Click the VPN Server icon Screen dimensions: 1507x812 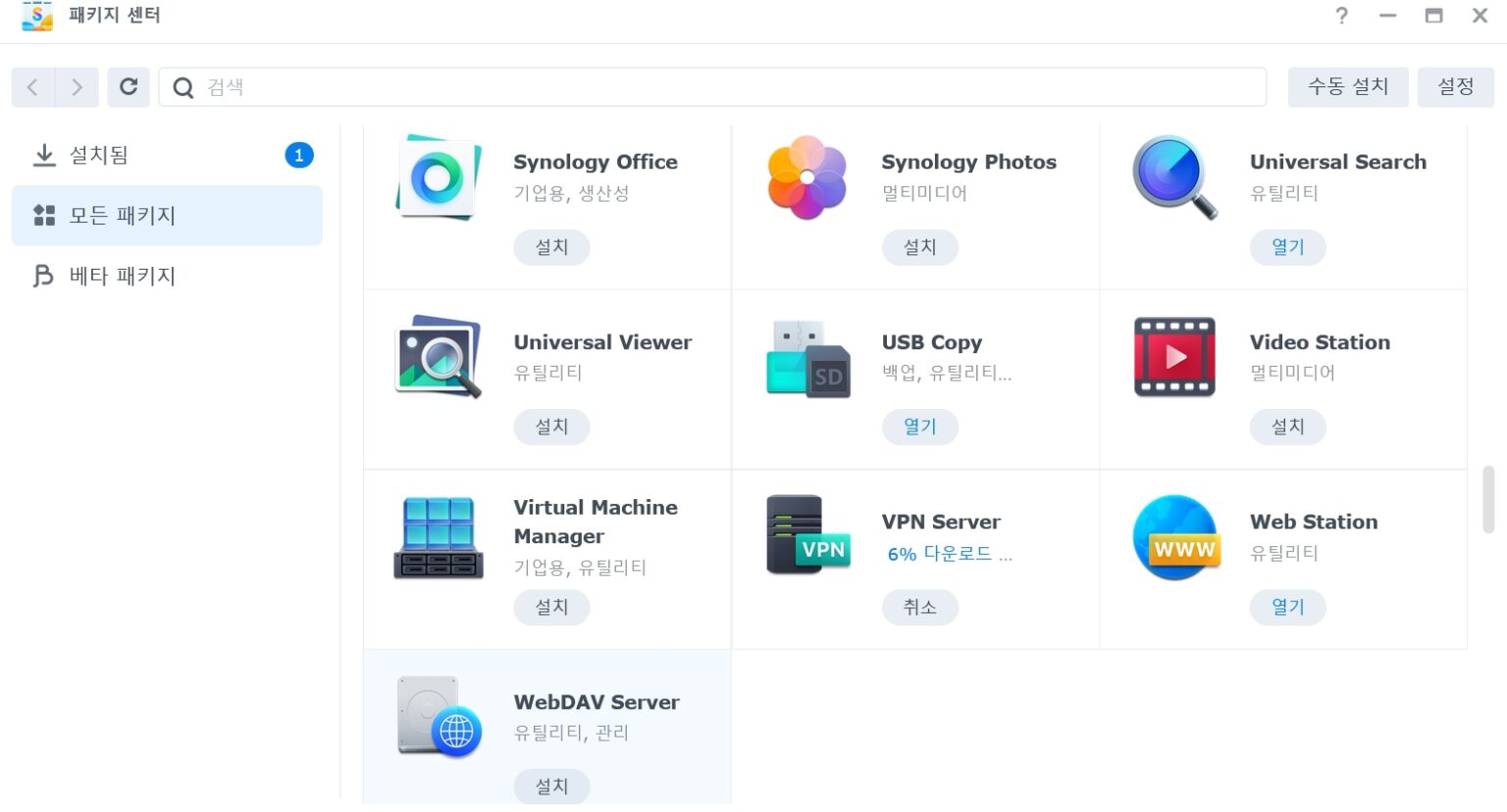click(807, 535)
